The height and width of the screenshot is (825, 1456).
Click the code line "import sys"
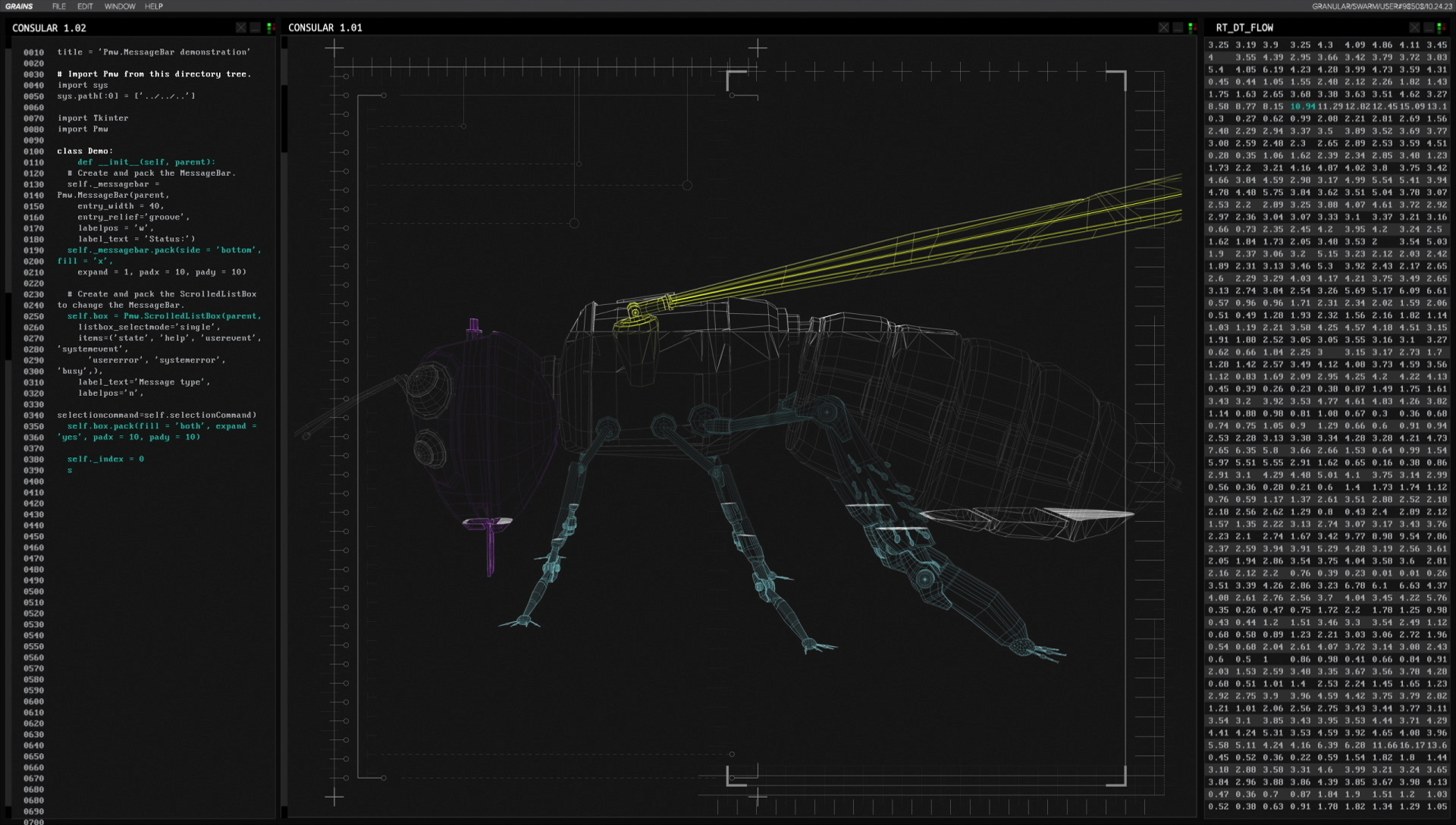[x=83, y=85]
